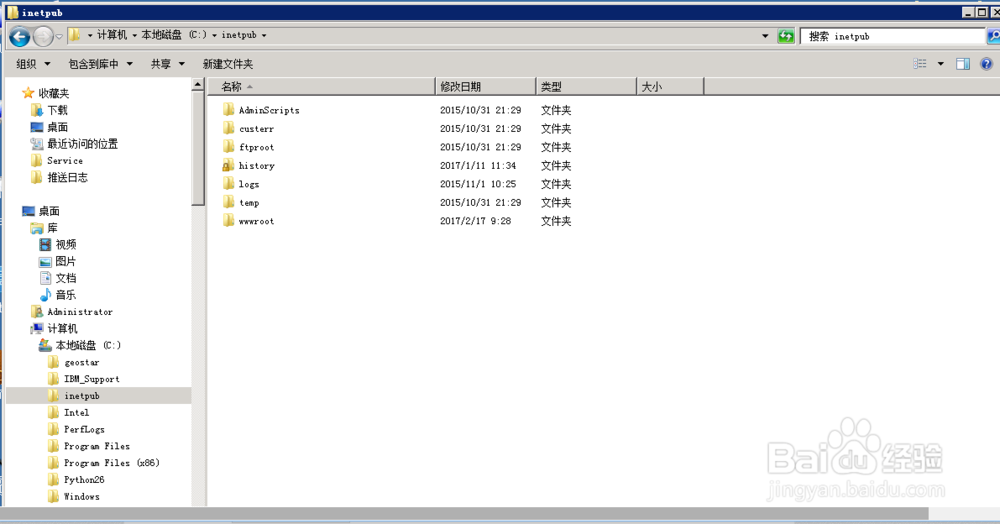1000x524 pixels.
Task: Select the Intel folder in tree
Action: 69,412
